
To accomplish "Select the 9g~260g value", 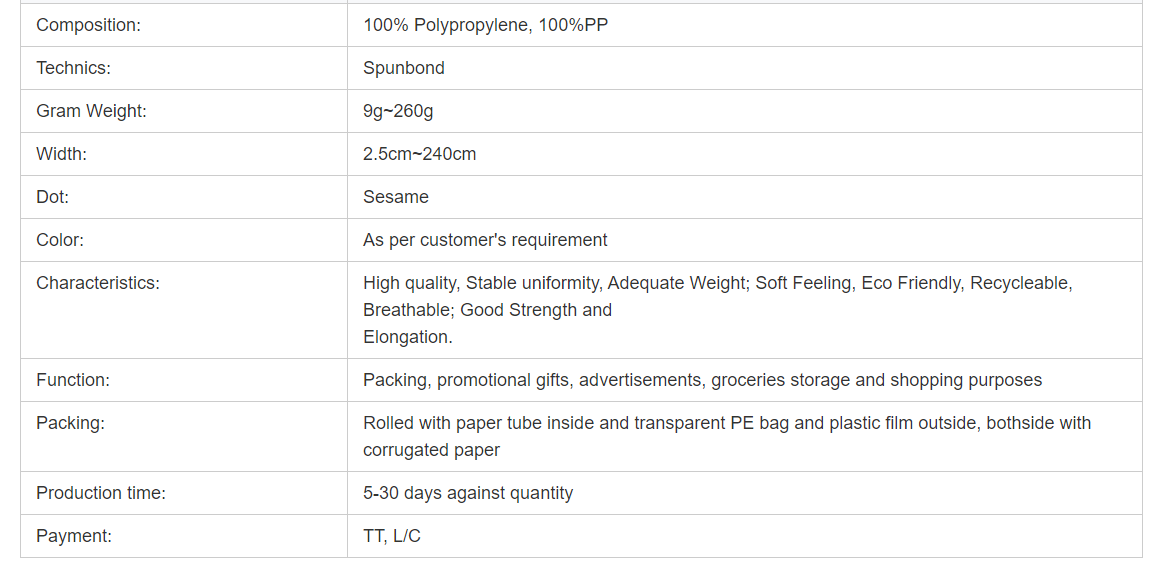I will pos(398,111).
